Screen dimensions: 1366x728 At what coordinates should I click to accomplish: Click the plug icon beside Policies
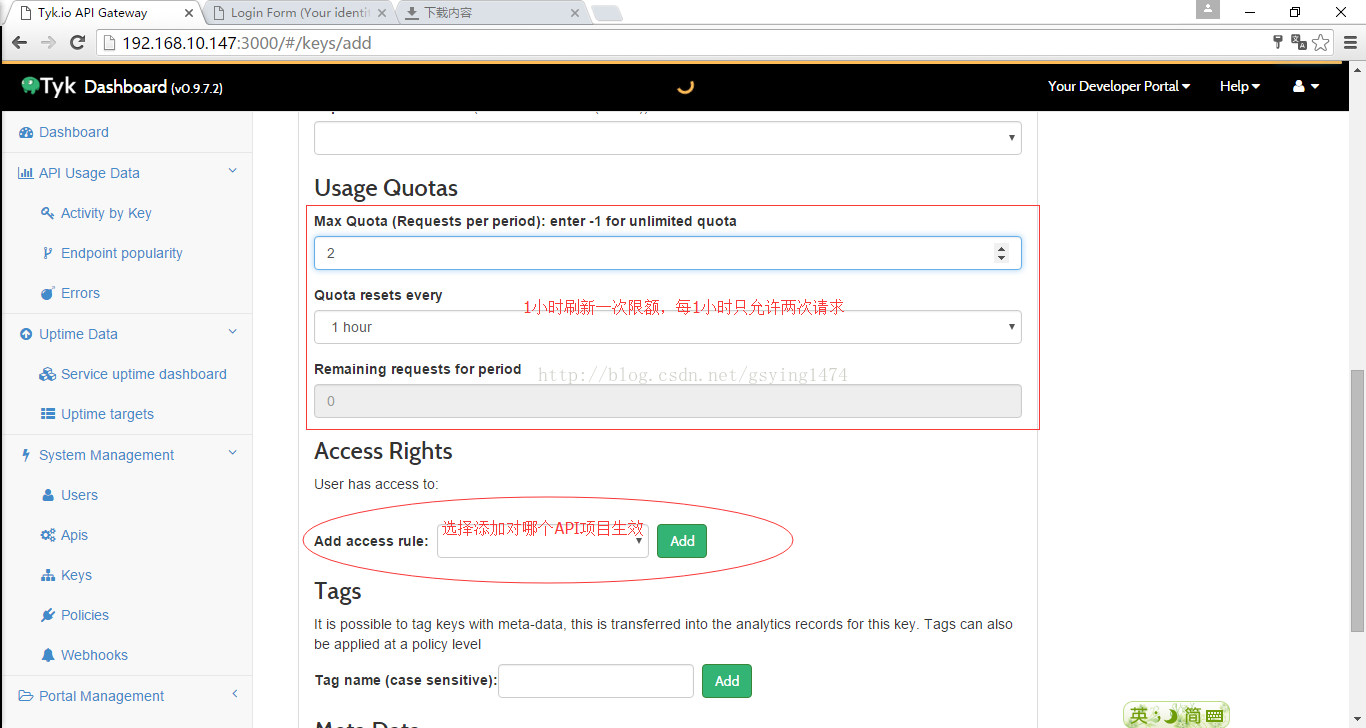(x=47, y=615)
